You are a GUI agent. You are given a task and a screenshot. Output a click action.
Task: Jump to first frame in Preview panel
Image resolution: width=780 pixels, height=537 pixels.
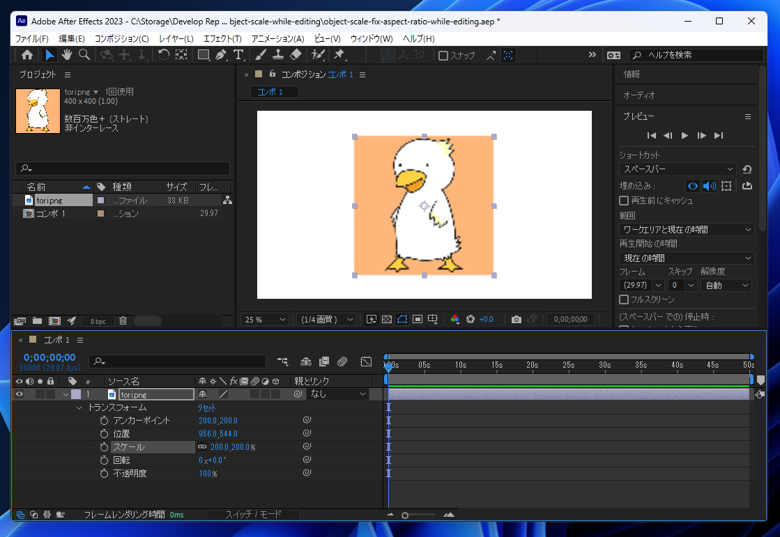click(x=651, y=135)
